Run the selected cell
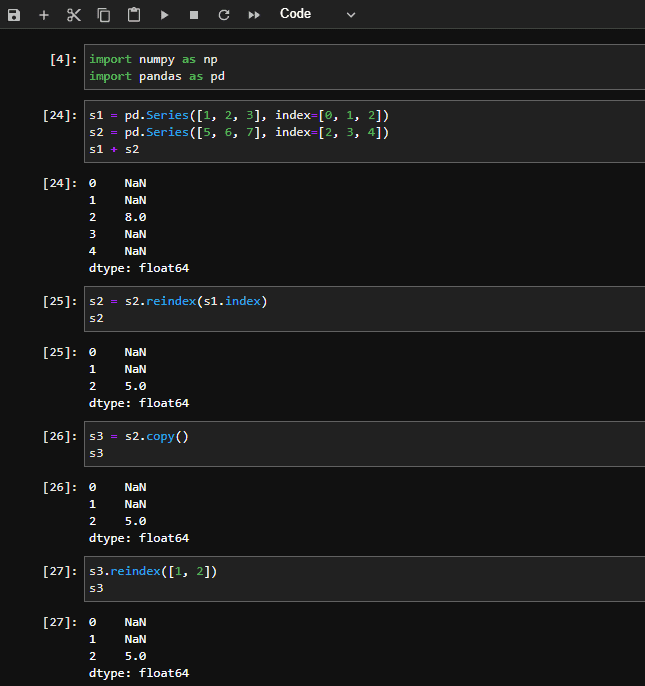Image resolution: width=645 pixels, height=686 pixels. (x=164, y=15)
